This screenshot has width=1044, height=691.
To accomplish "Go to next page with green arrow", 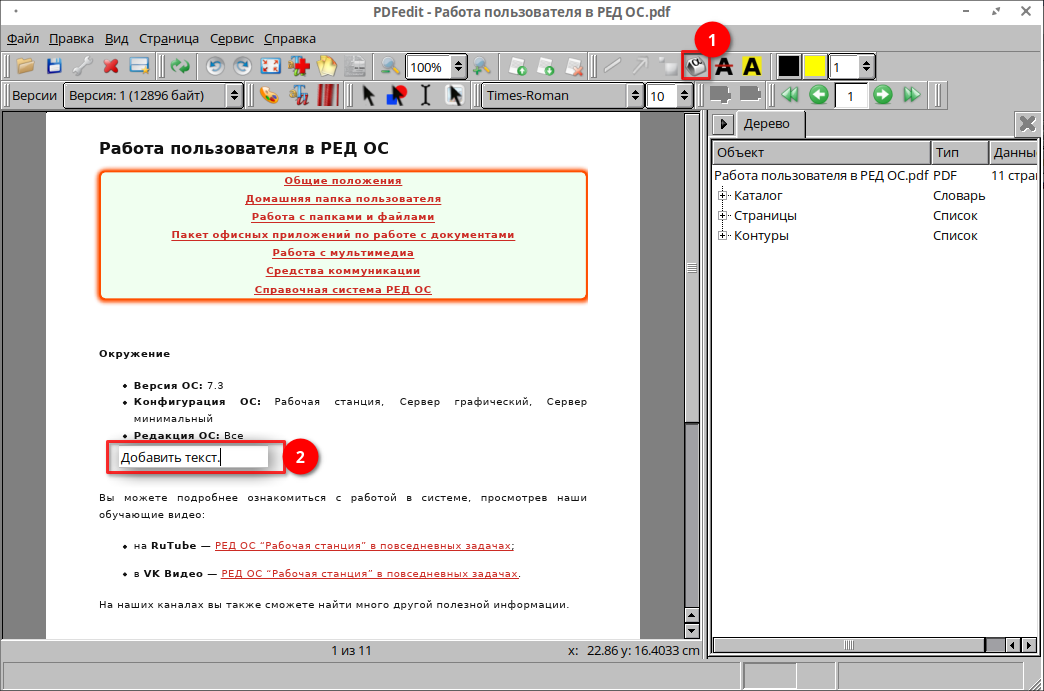I will [882, 95].
